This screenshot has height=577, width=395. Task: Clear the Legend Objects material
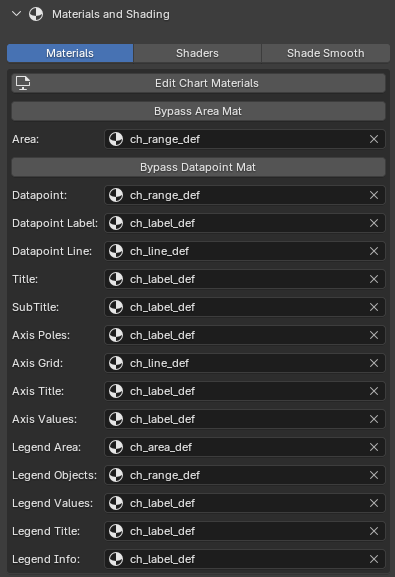(374, 475)
